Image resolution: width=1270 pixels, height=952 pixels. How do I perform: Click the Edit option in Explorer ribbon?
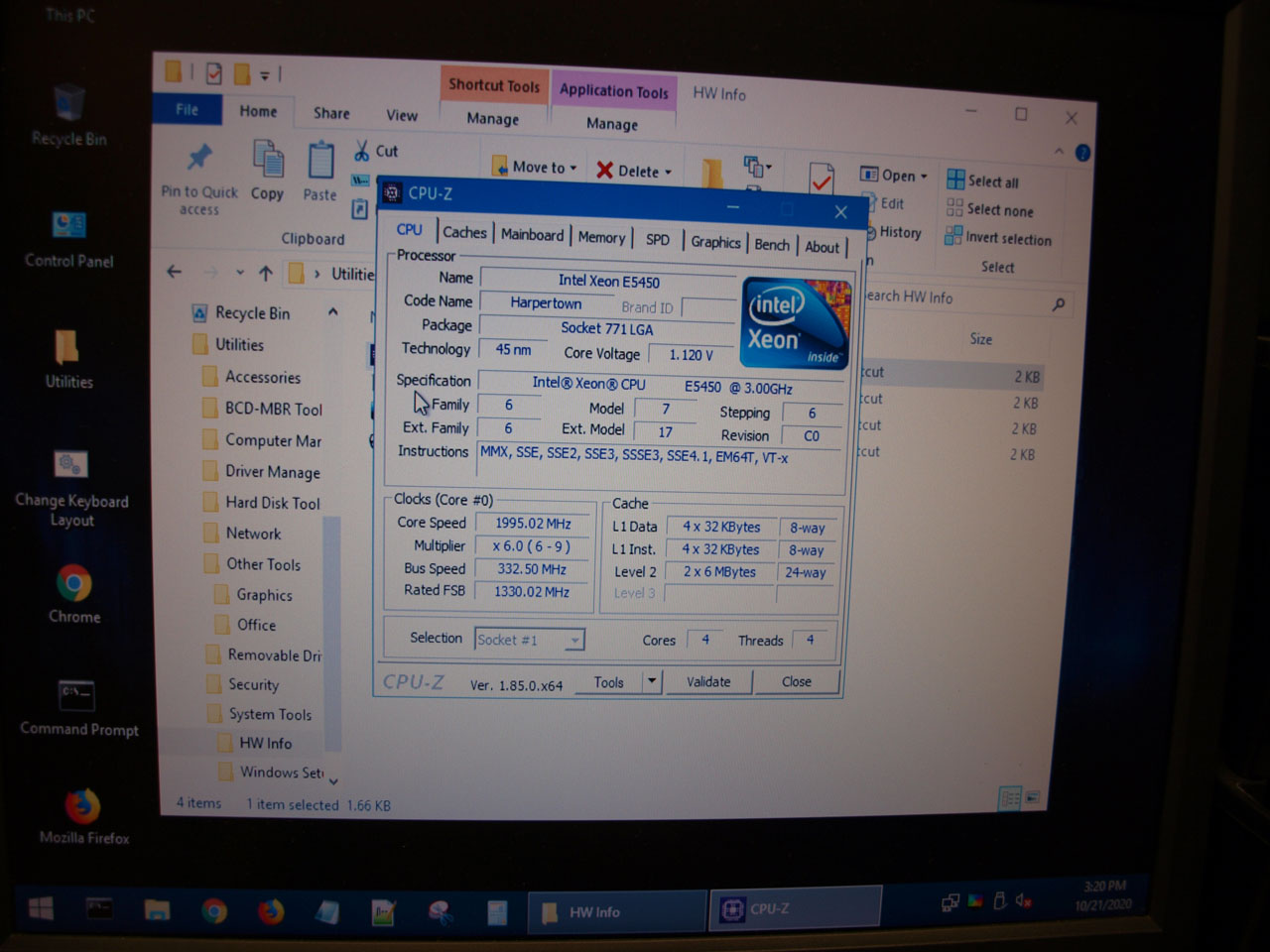[x=882, y=203]
